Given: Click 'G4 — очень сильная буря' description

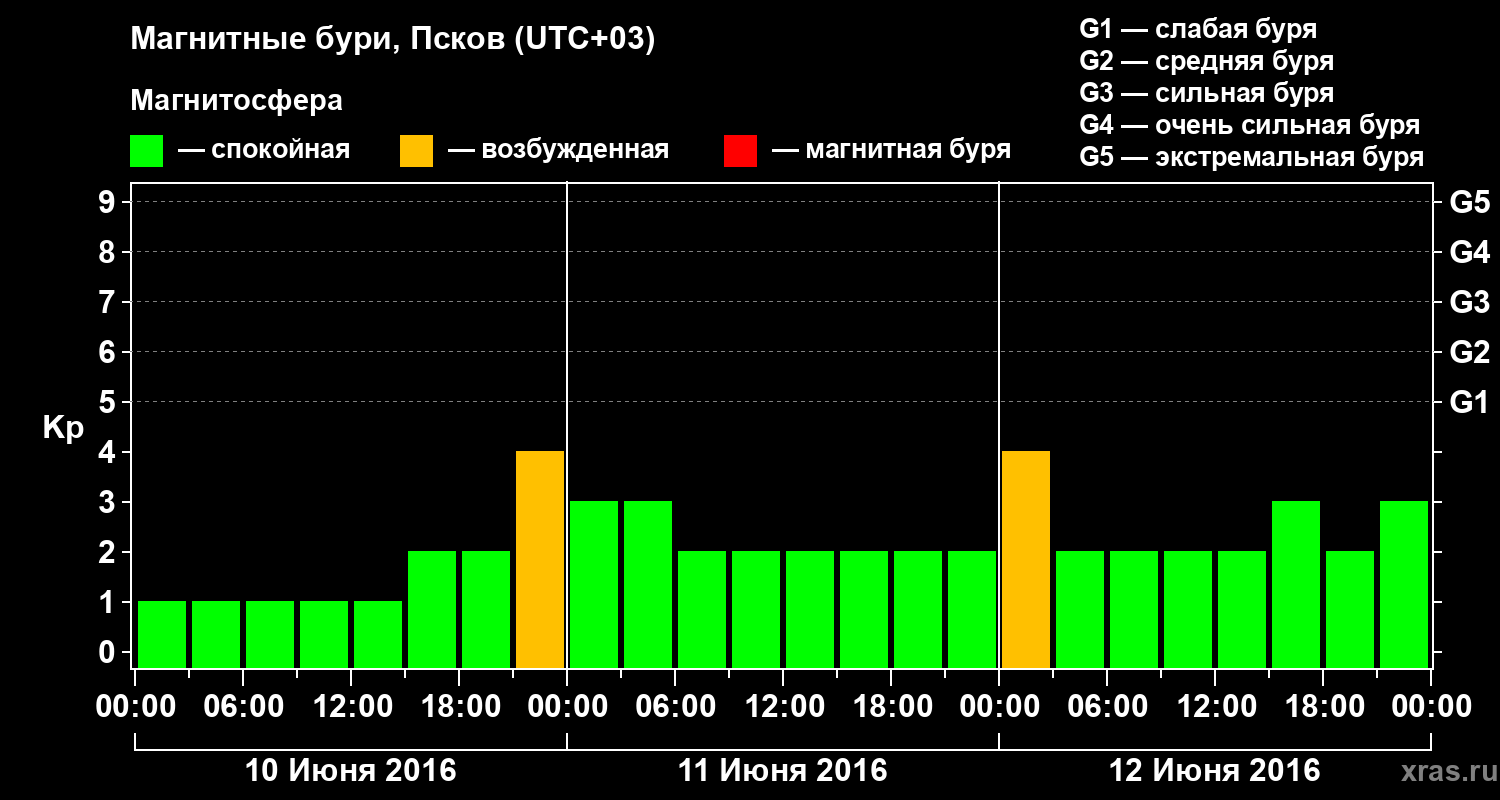Looking at the screenshot, I should click(x=1250, y=125).
